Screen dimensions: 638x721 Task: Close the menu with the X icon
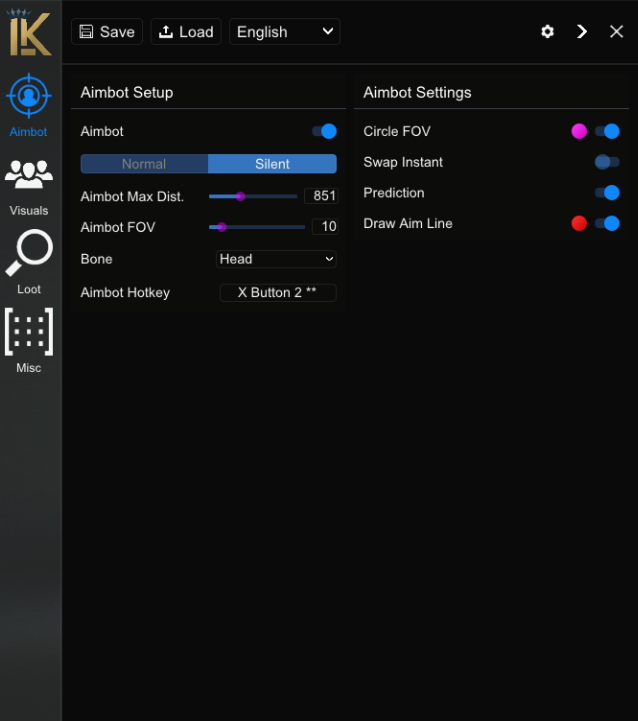tap(616, 32)
